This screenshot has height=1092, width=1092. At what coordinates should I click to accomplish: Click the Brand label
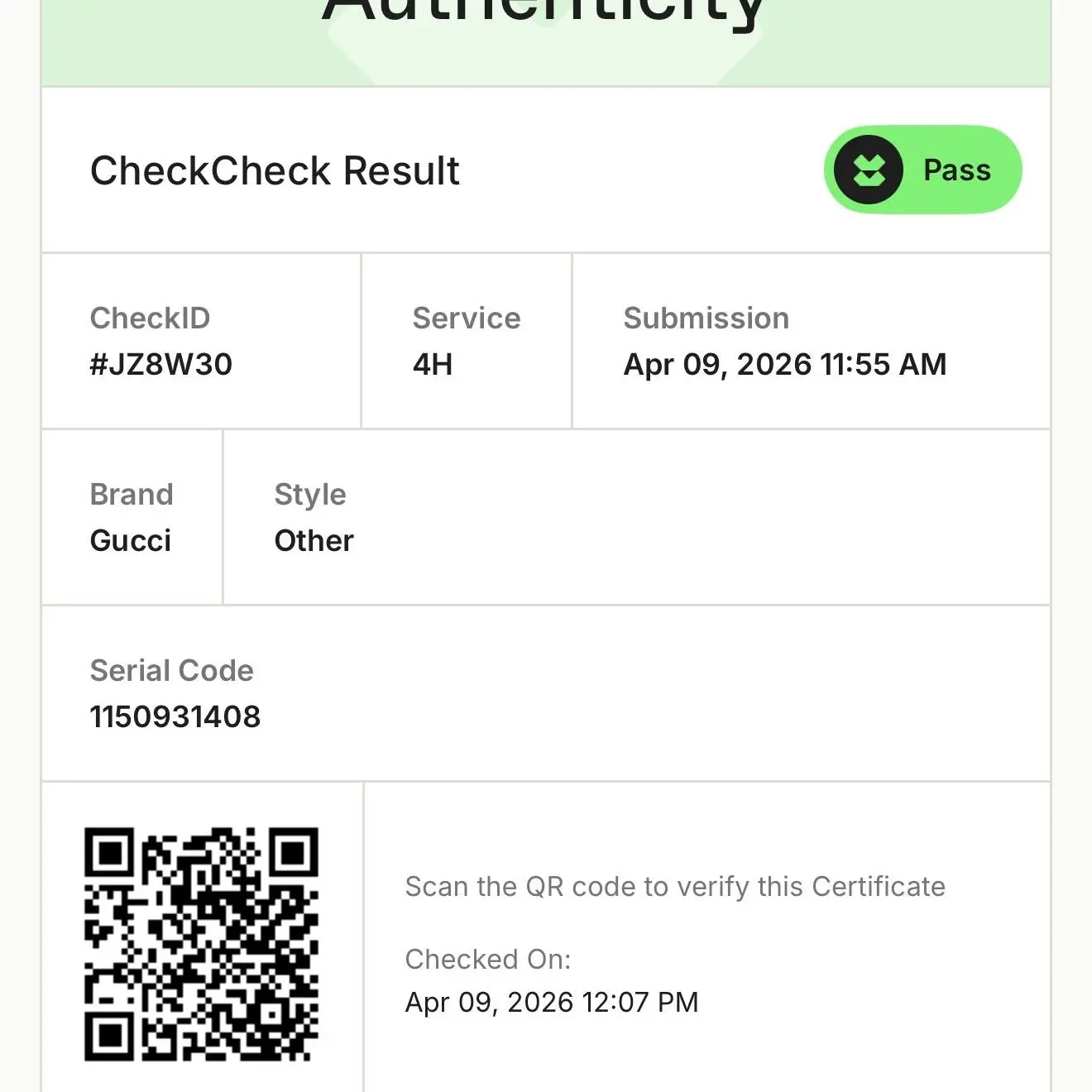[131, 495]
